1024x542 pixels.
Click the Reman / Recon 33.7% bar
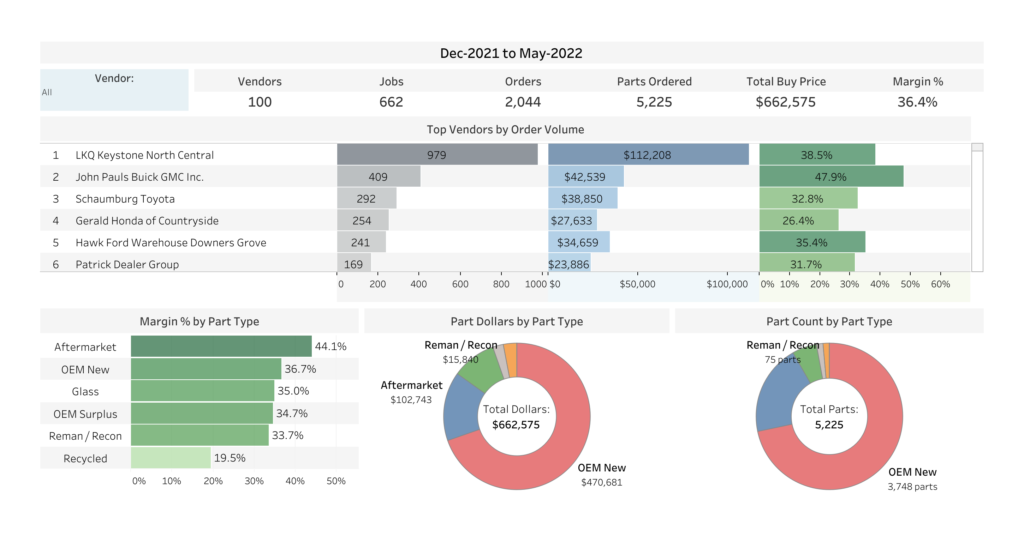click(x=200, y=436)
